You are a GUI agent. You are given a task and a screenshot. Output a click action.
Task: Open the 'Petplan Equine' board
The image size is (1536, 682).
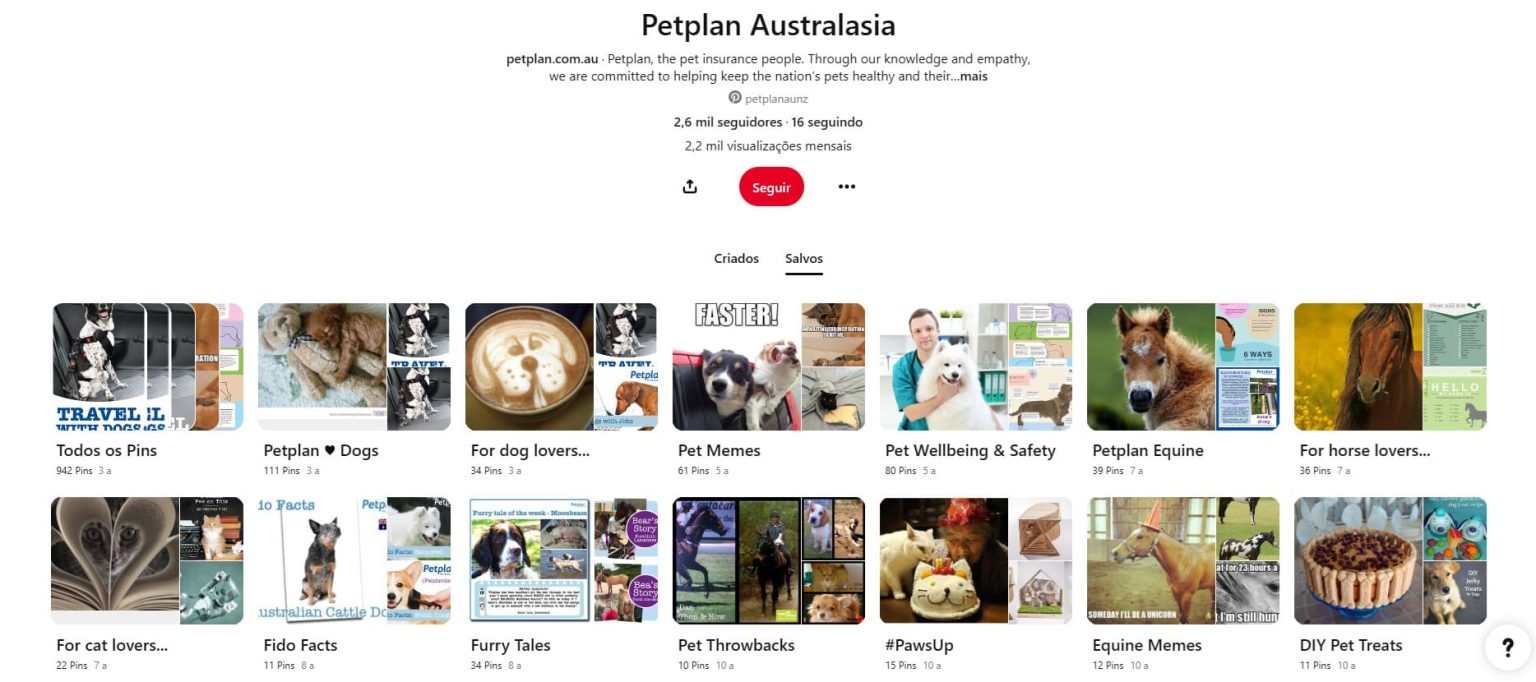pyautogui.click(x=1183, y=367)
